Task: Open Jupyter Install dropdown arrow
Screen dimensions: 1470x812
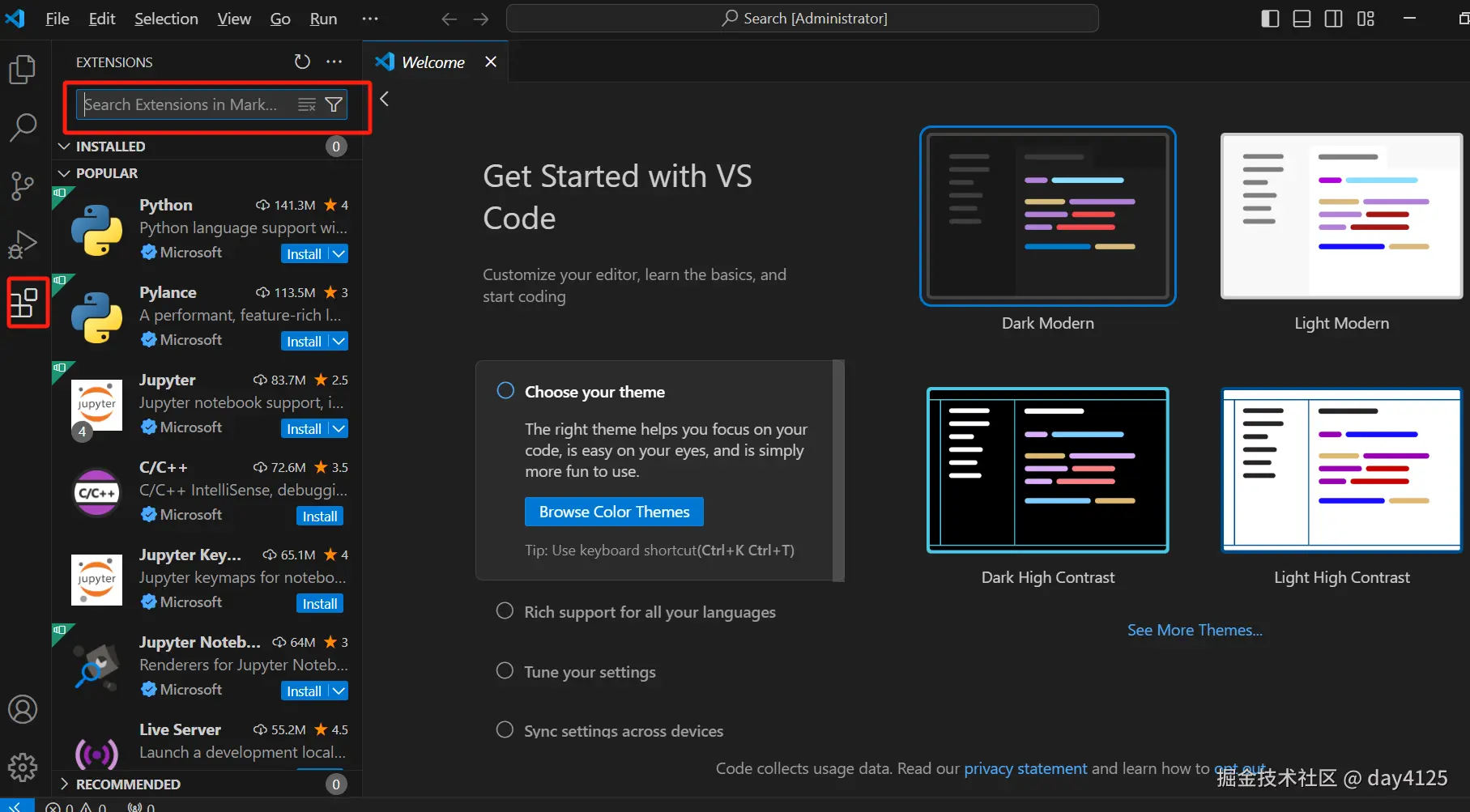Action: [x=339, y=428]
